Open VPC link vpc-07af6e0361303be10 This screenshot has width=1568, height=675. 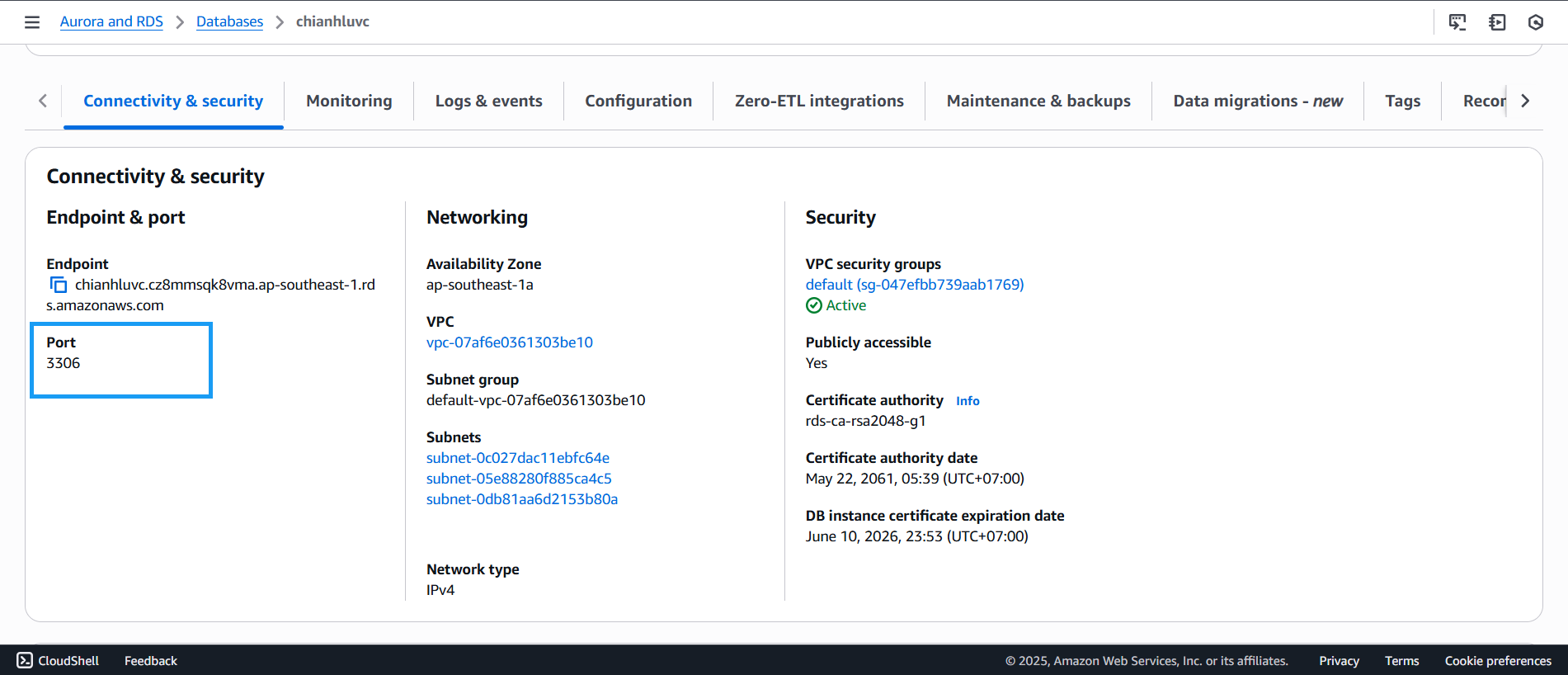click(x=510, y=342)
